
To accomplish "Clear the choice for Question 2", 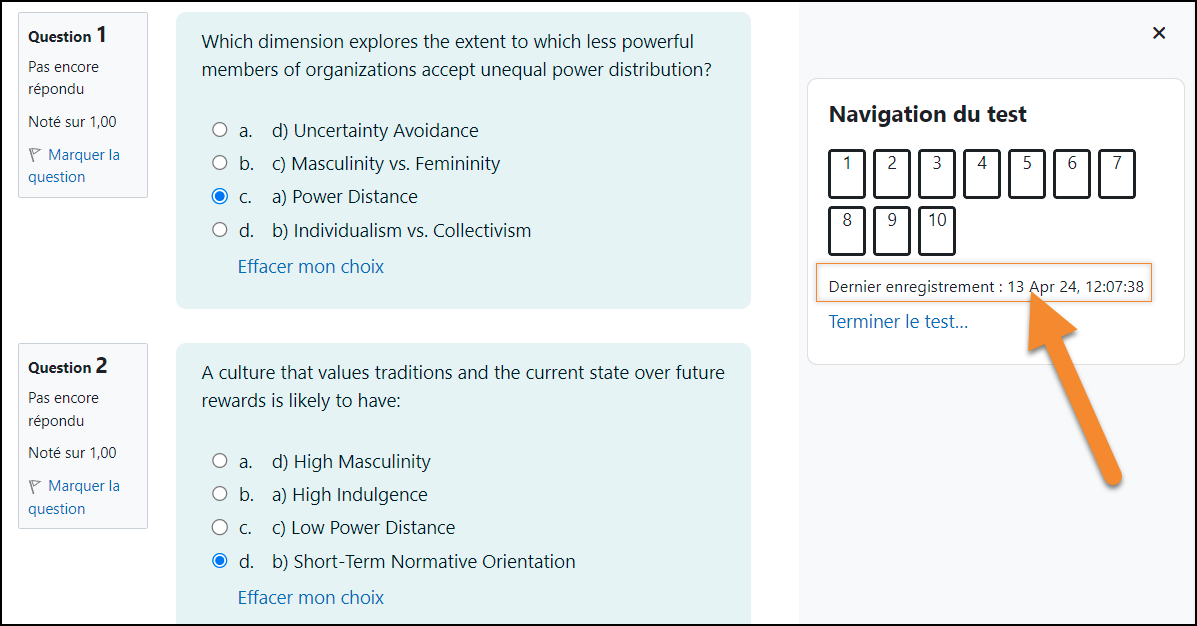I will click(x=311, y=598).
